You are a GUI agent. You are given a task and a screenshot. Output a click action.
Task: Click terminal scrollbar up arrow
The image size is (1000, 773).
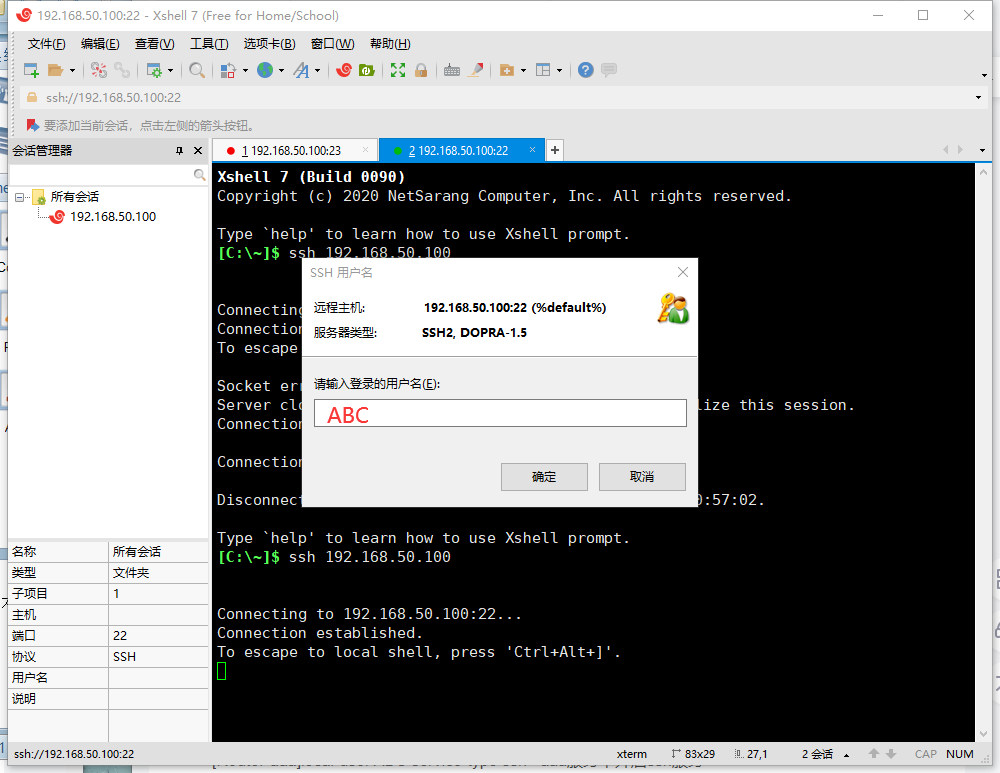pos(983,171)
